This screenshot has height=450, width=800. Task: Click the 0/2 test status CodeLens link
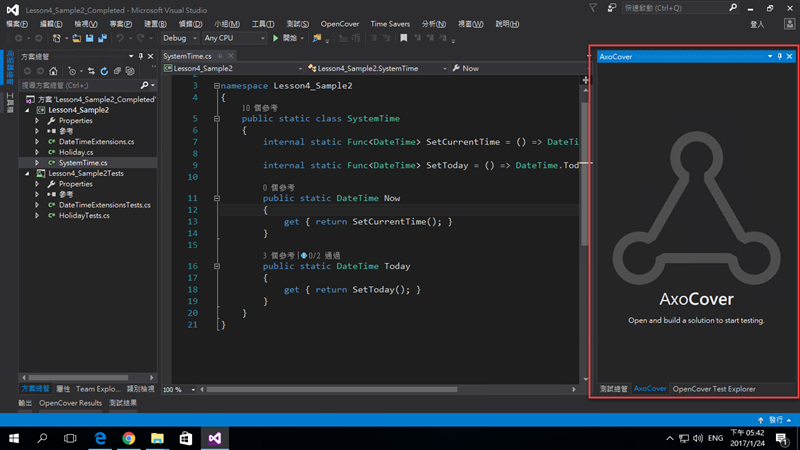coord(321,255)
